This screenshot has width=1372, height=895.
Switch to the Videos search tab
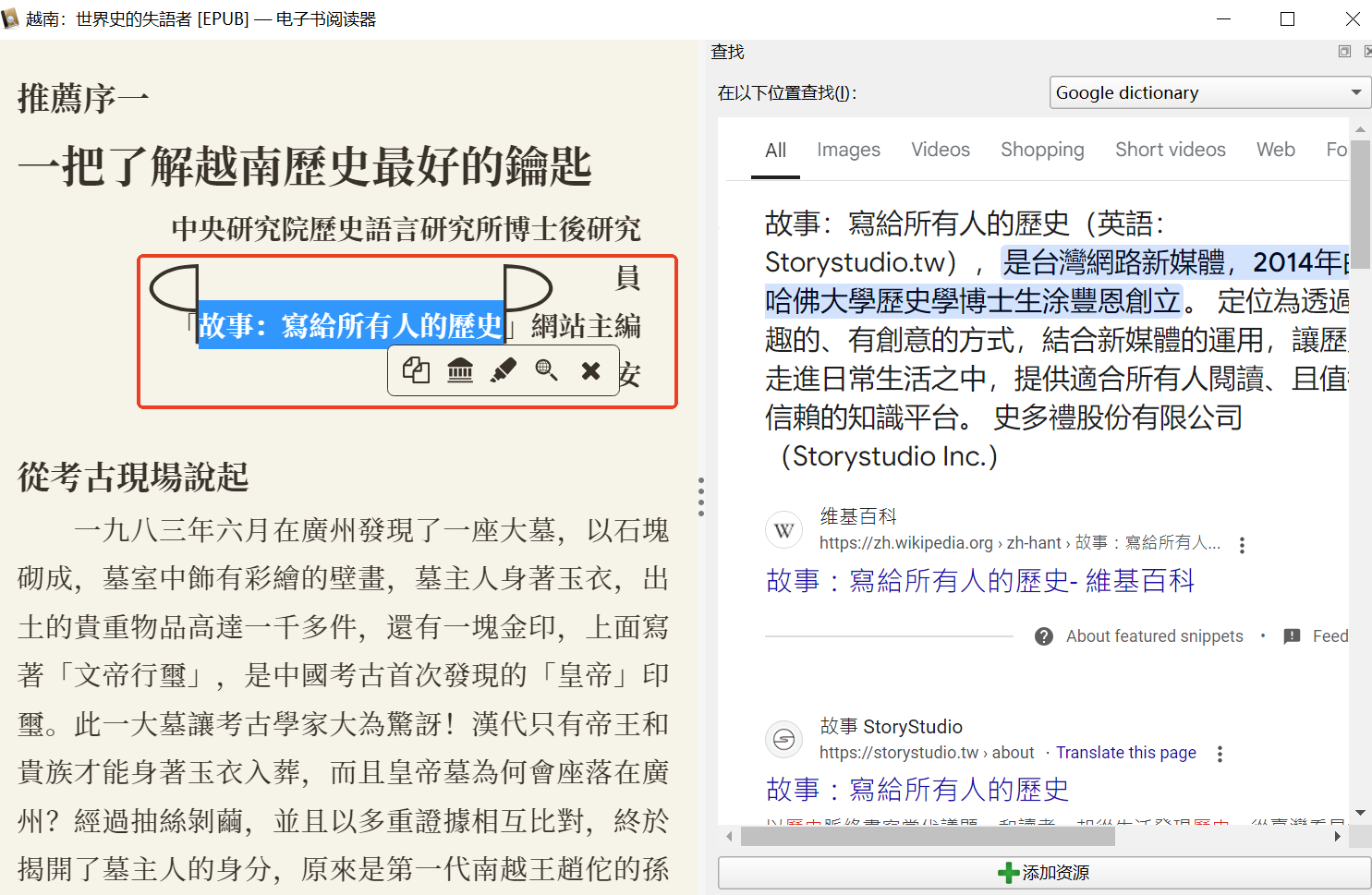pyautogui.click(x=941, y=150)
